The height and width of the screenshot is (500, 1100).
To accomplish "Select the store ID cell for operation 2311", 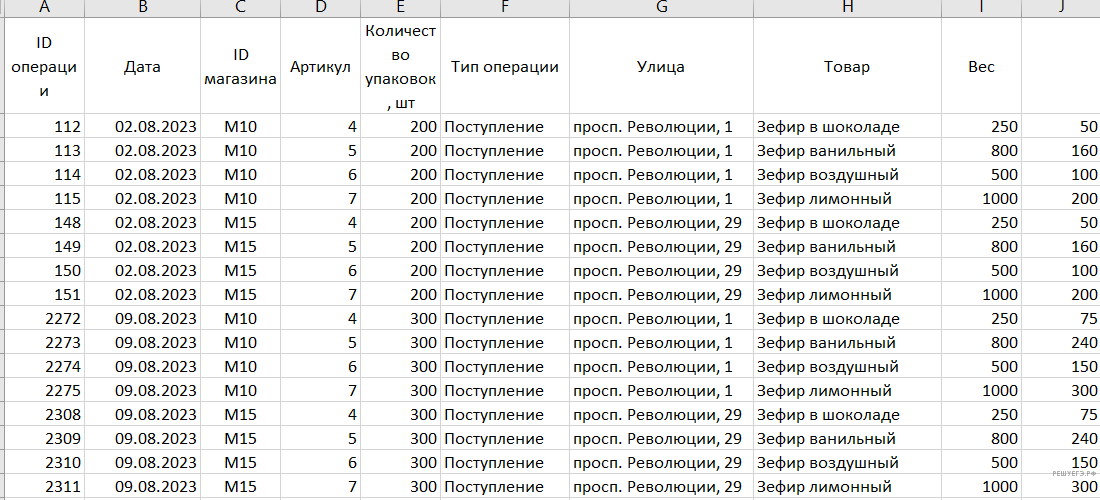I will 240,487.
